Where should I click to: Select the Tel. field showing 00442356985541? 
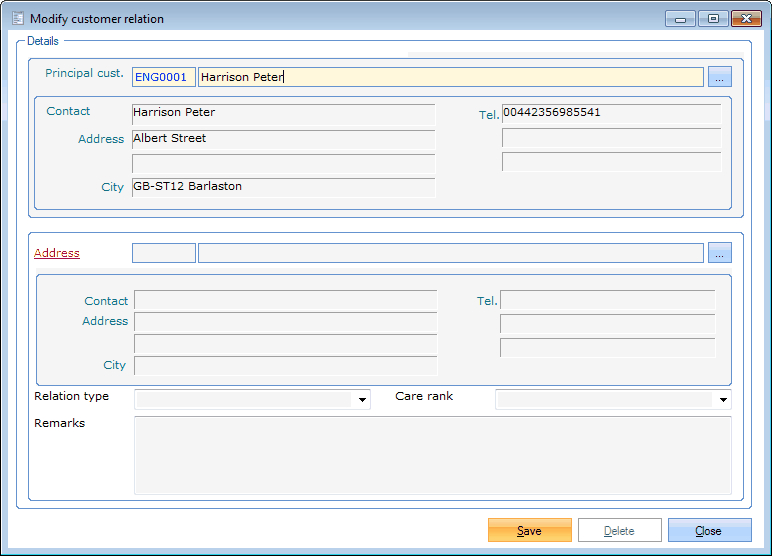611,113
